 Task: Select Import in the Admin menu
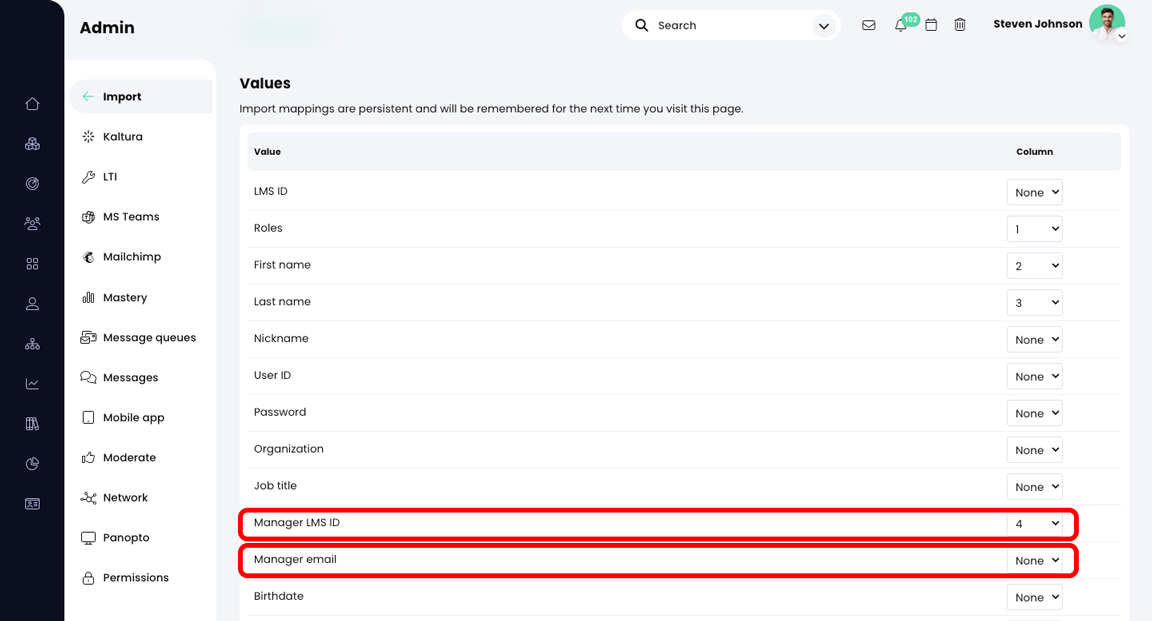[122, 96]
